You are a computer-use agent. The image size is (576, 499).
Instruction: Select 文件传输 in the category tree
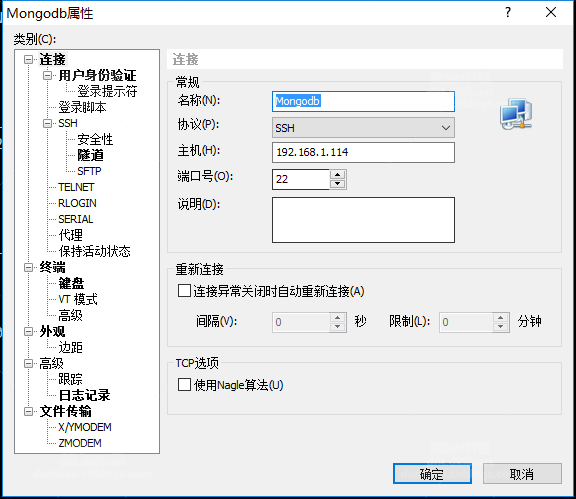pos(65,412)
